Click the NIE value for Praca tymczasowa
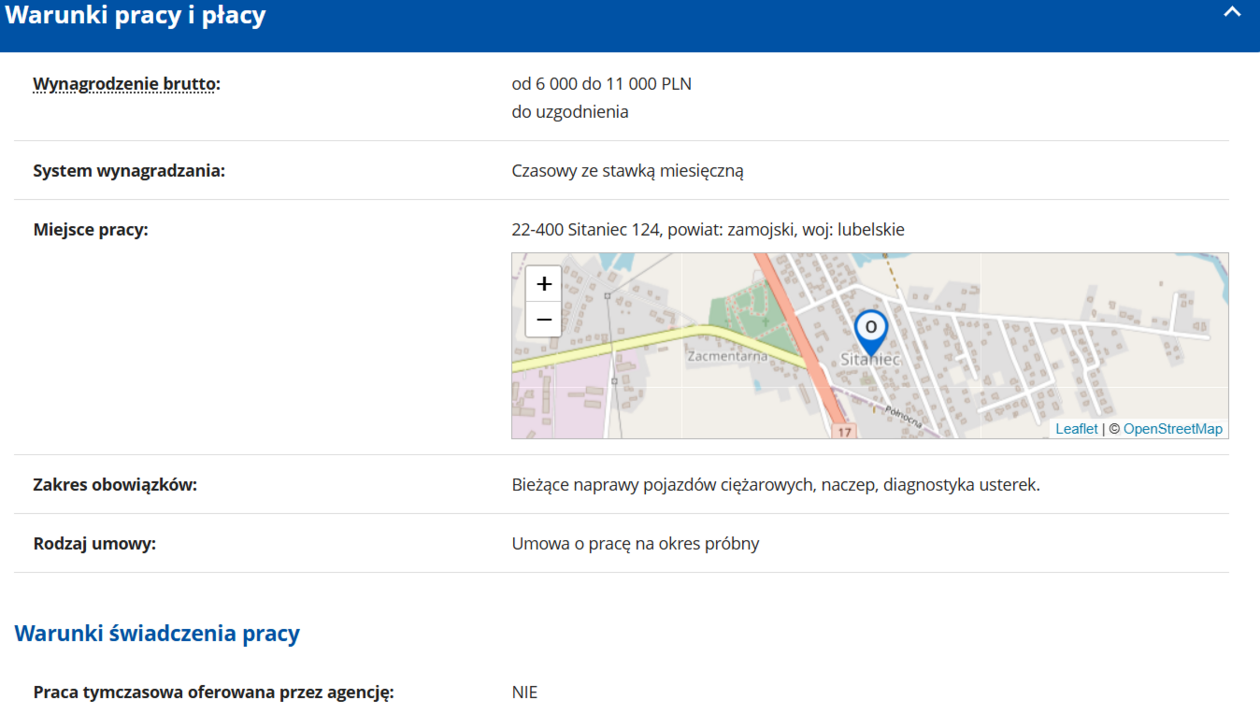 click(x=524, y=692)
